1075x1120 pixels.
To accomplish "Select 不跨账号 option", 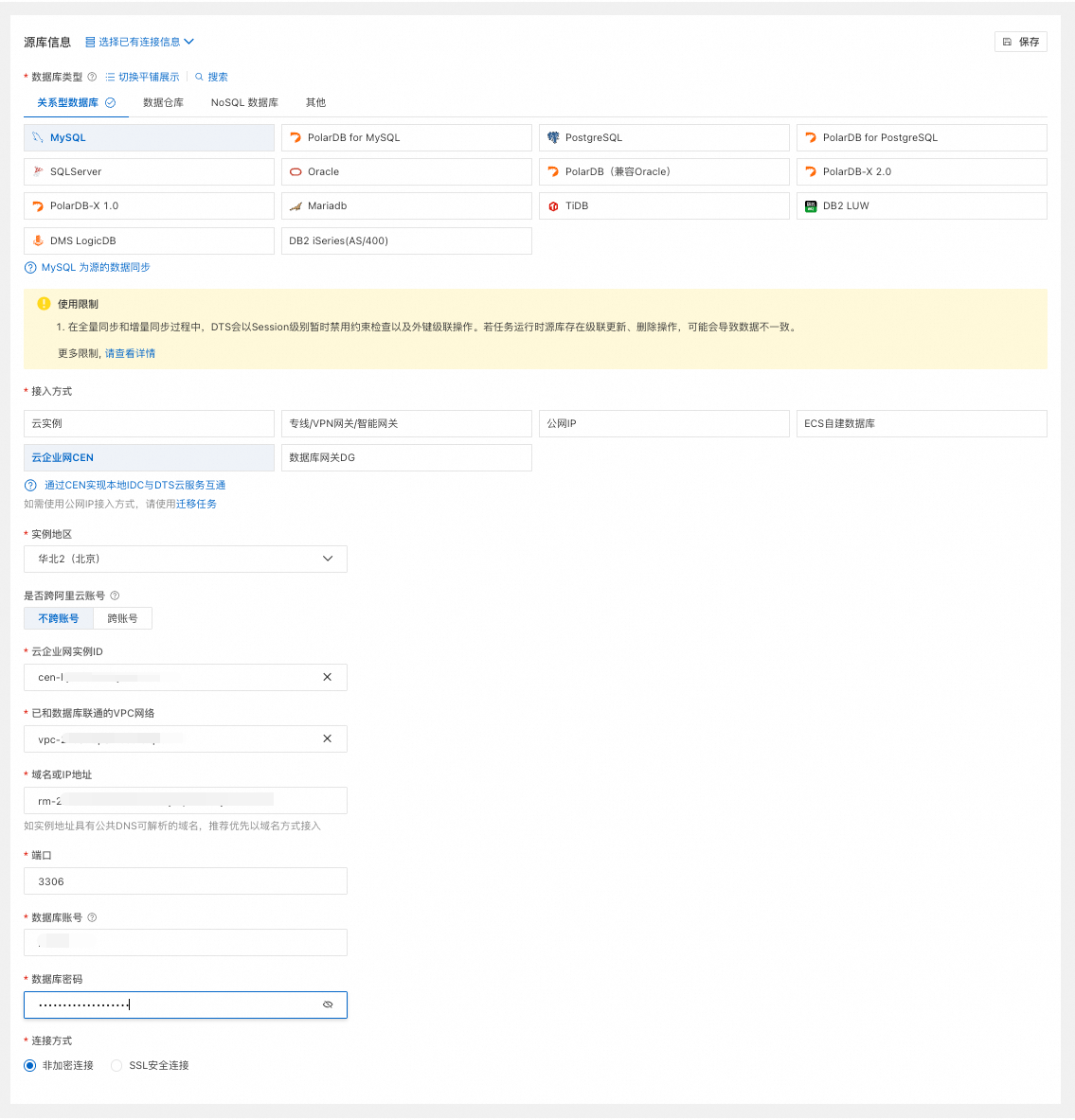I will [59, 618].
